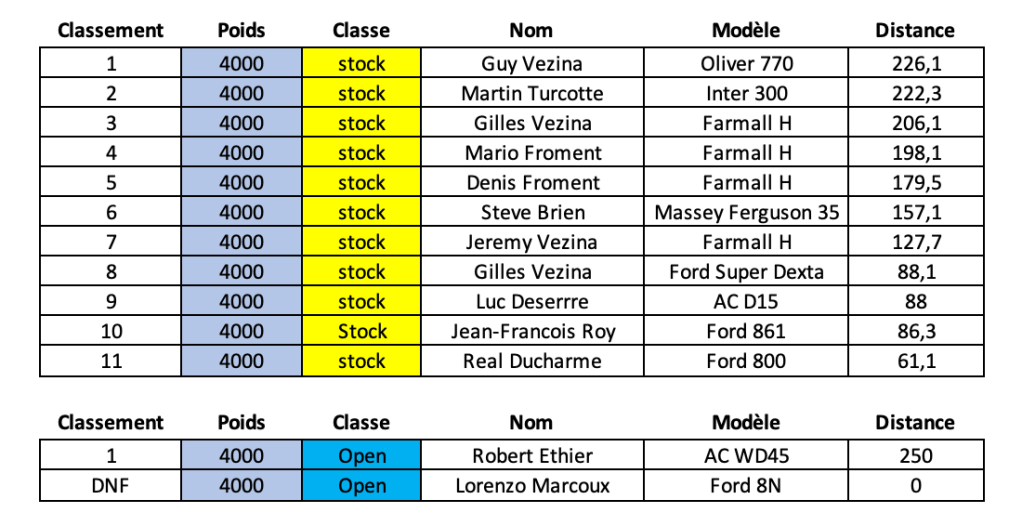Click the Lorenzo Marcoux name cell
The width and height of the screenshot is (1022, 526).
[532, 486]
